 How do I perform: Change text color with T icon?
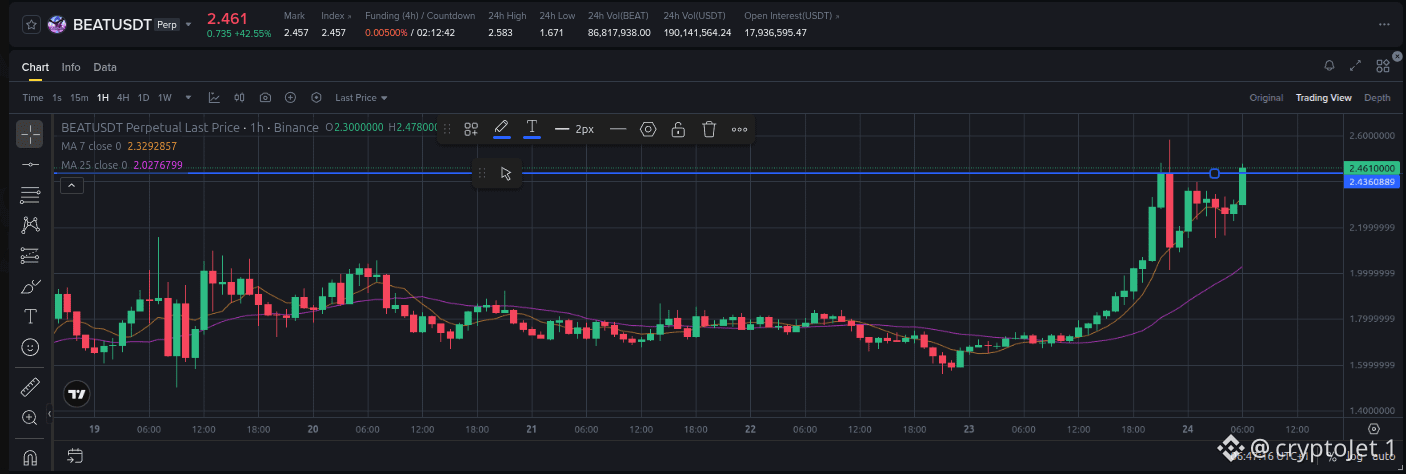pyautogui.click(x=532, y=129)
